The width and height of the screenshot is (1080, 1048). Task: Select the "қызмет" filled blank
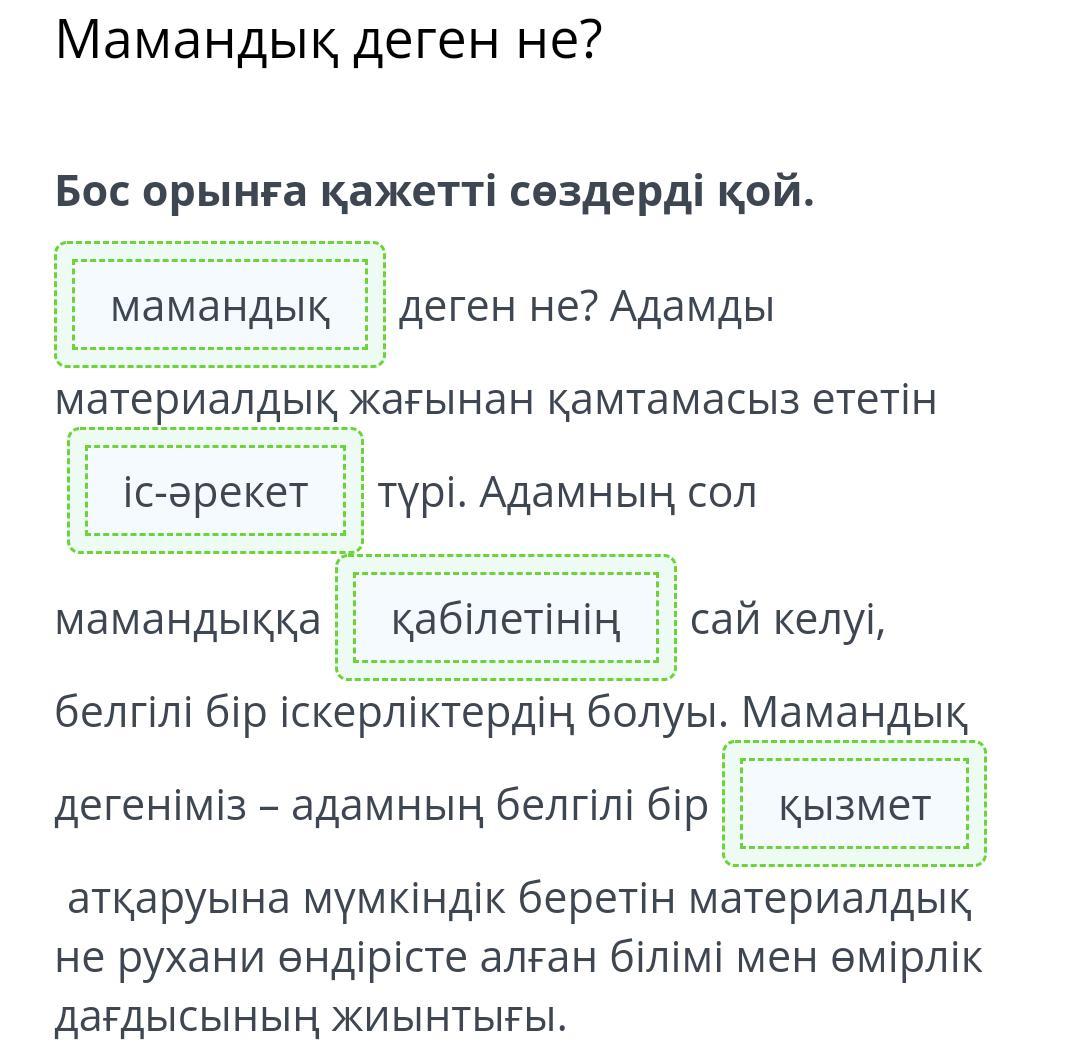[854, 804]
